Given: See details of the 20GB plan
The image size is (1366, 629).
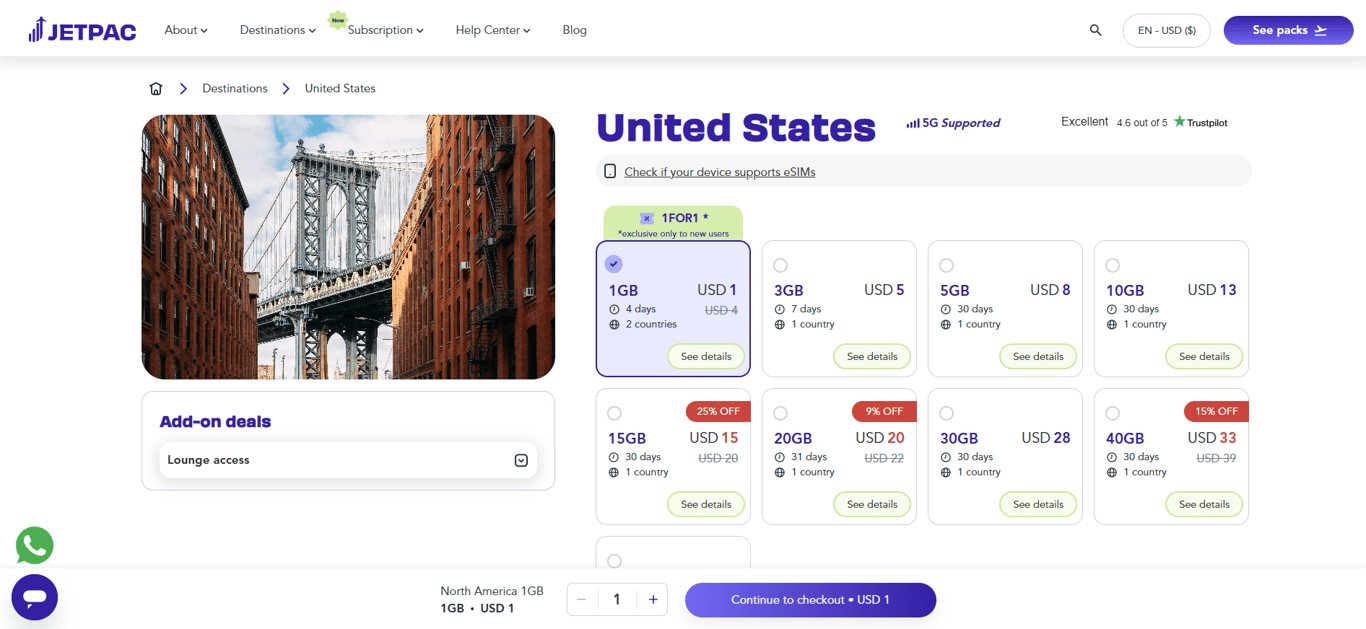Looking at the screenshot, I should coord(872,504).
